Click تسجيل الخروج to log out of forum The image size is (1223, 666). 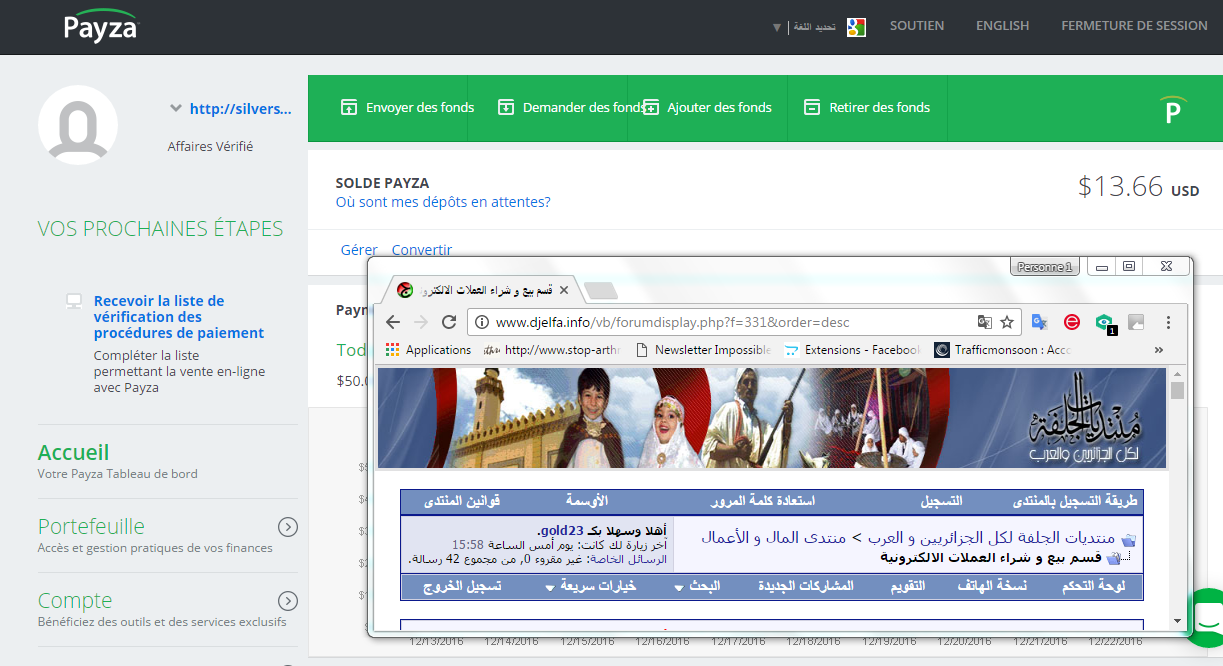(462, 586)
